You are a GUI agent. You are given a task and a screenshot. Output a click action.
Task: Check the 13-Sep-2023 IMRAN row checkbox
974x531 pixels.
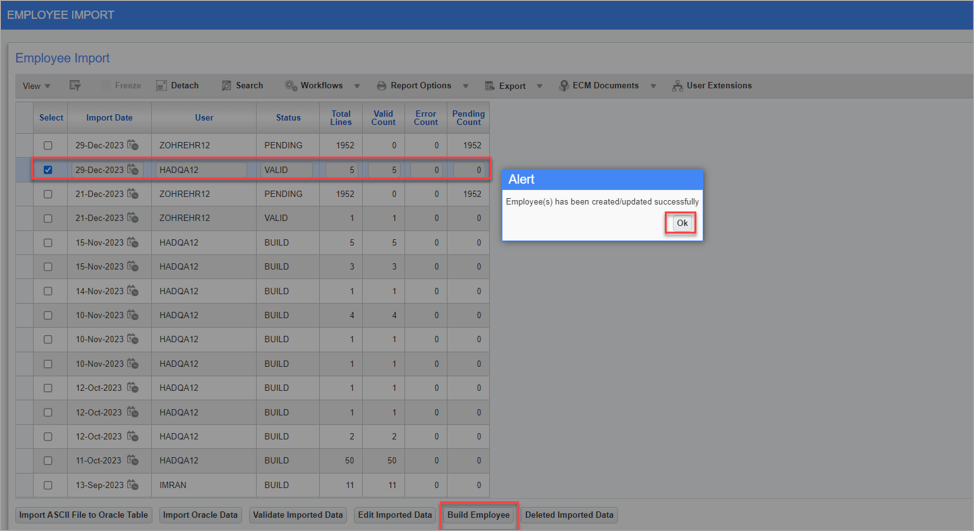pos(48,484)
